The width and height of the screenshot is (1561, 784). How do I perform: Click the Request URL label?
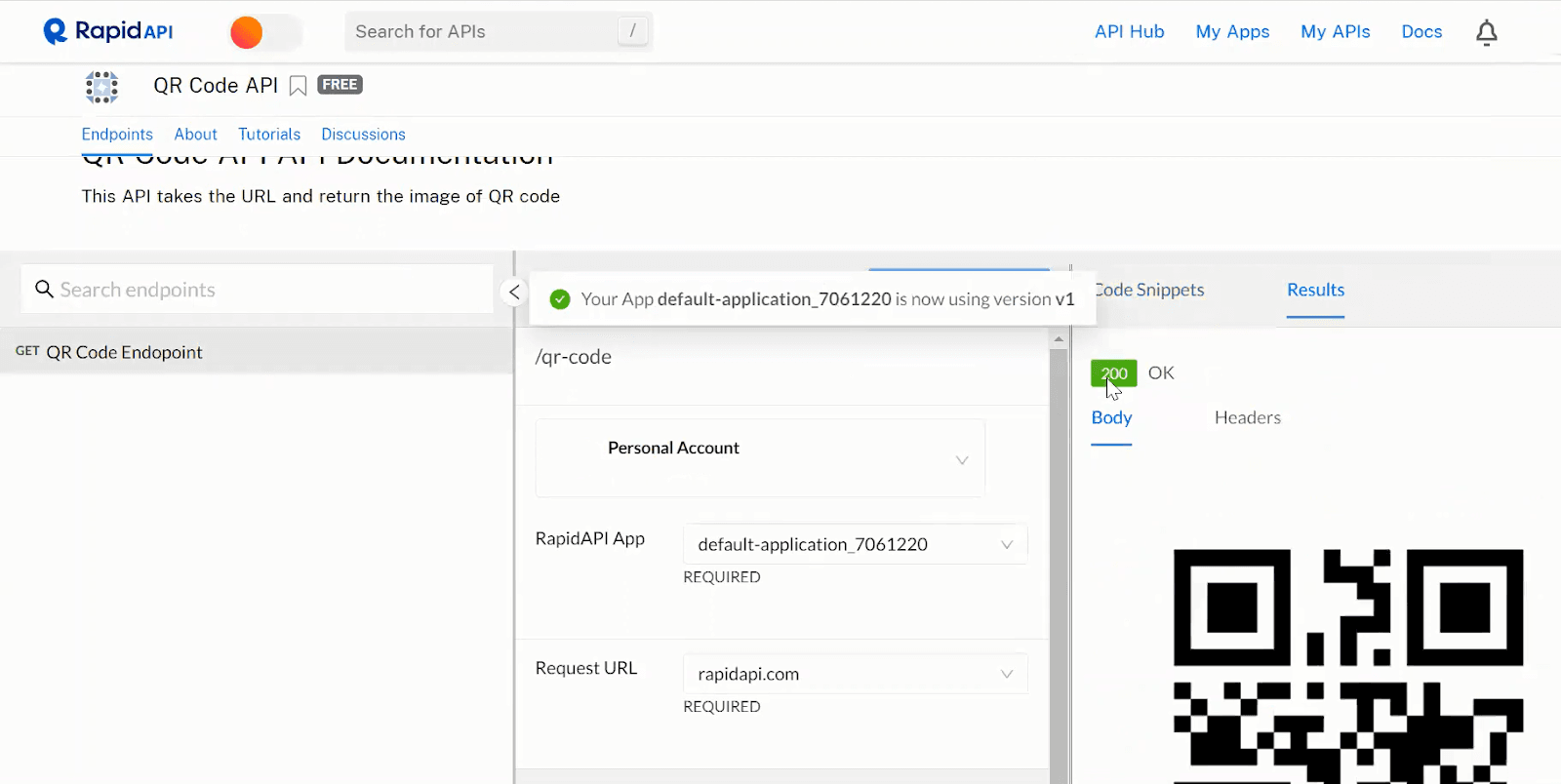pyautogui.click(x=585, y=668)
